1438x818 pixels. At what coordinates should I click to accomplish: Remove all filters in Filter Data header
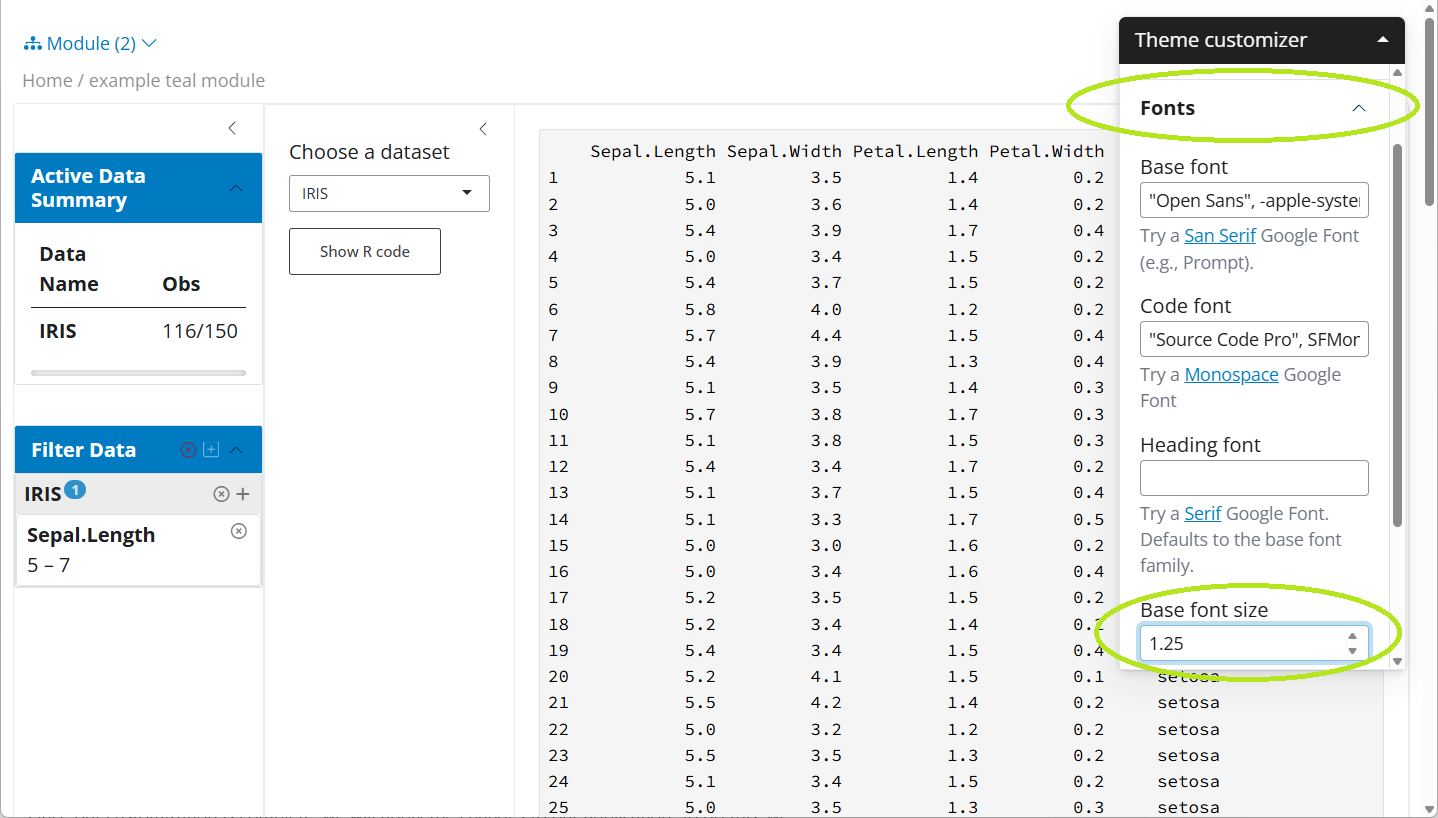[187, 450]
